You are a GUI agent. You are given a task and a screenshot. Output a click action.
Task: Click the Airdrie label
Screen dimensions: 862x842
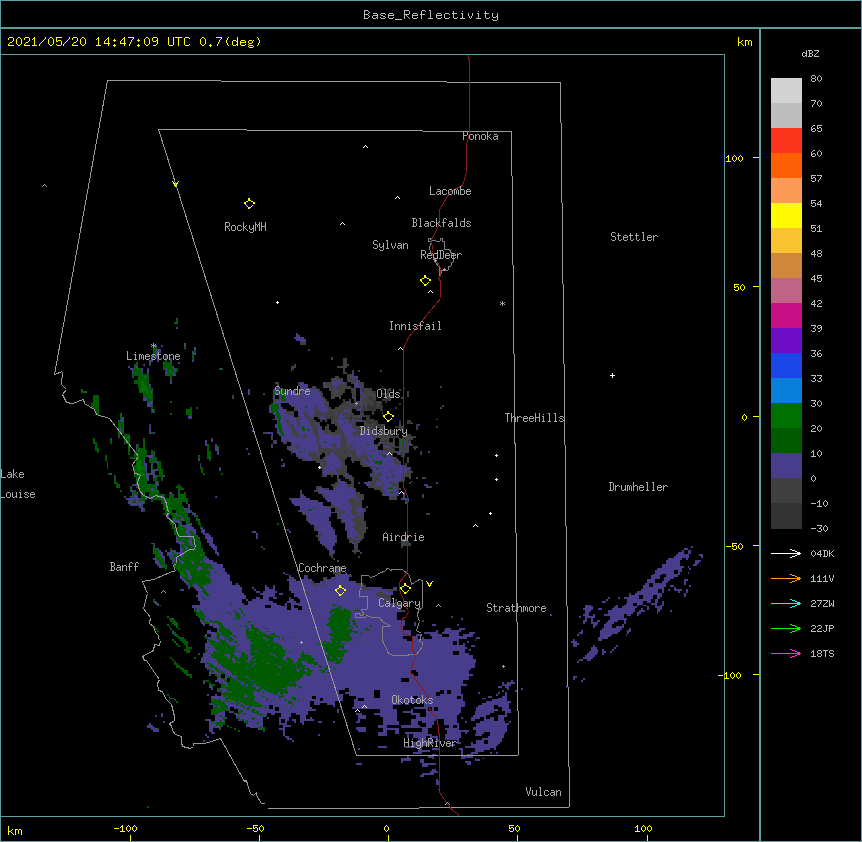(404, 537)
